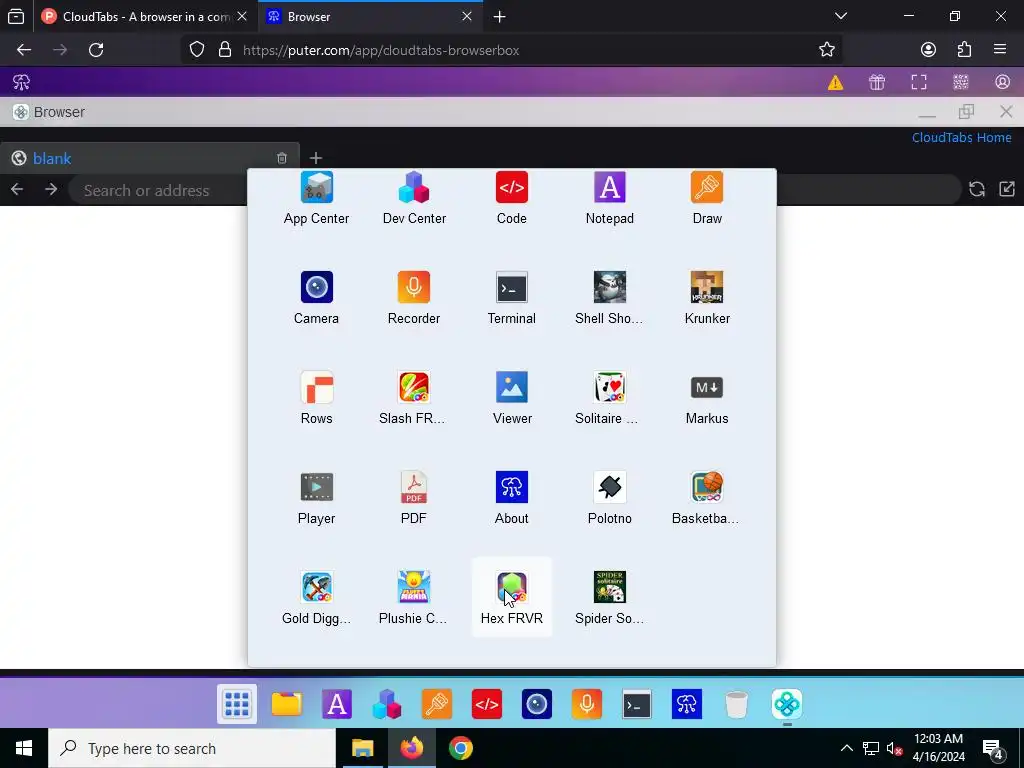
Task: Open Plushie Connect game
Action: pos(414,598)
